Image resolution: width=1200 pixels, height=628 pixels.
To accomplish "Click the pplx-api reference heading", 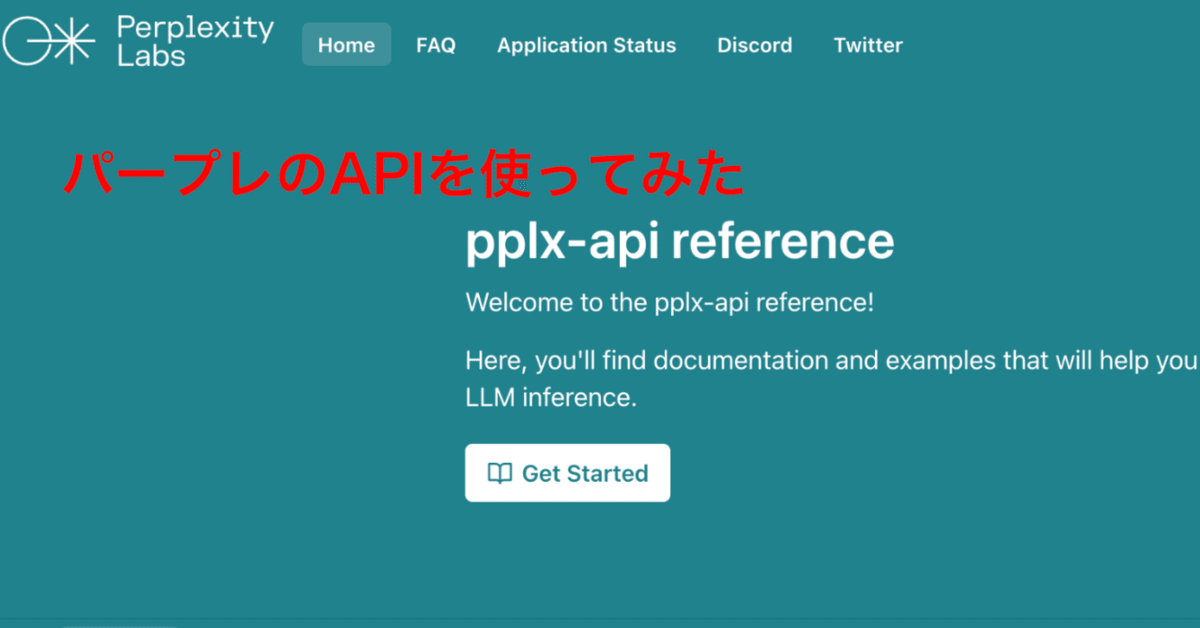I will pyautogui.click(x=680, y=241).
